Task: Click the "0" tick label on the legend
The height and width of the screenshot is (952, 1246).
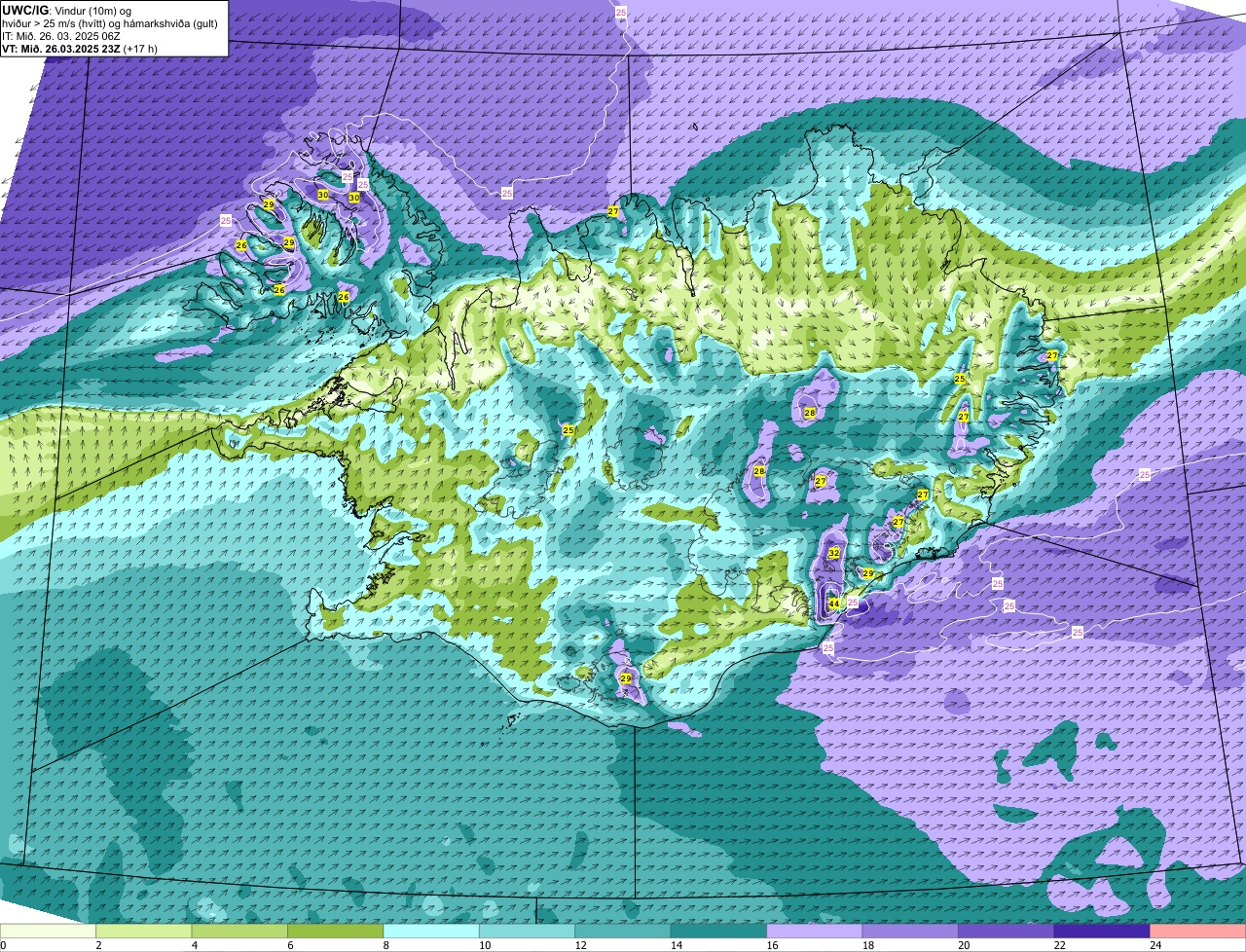Action: pyautogui.click(x=3, y=944)
